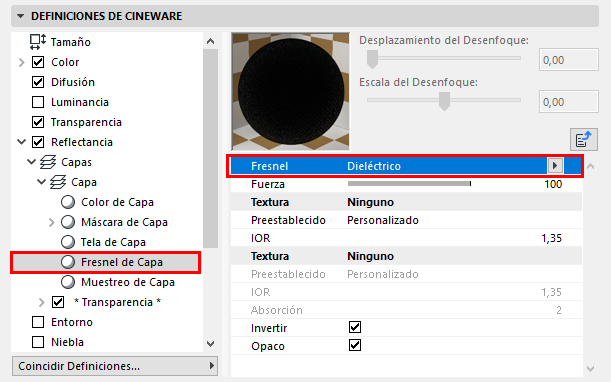Open the Fresnel Dieléctrico dropdown arrow
The height and width of the screenshot is (382, 611).
555,166
